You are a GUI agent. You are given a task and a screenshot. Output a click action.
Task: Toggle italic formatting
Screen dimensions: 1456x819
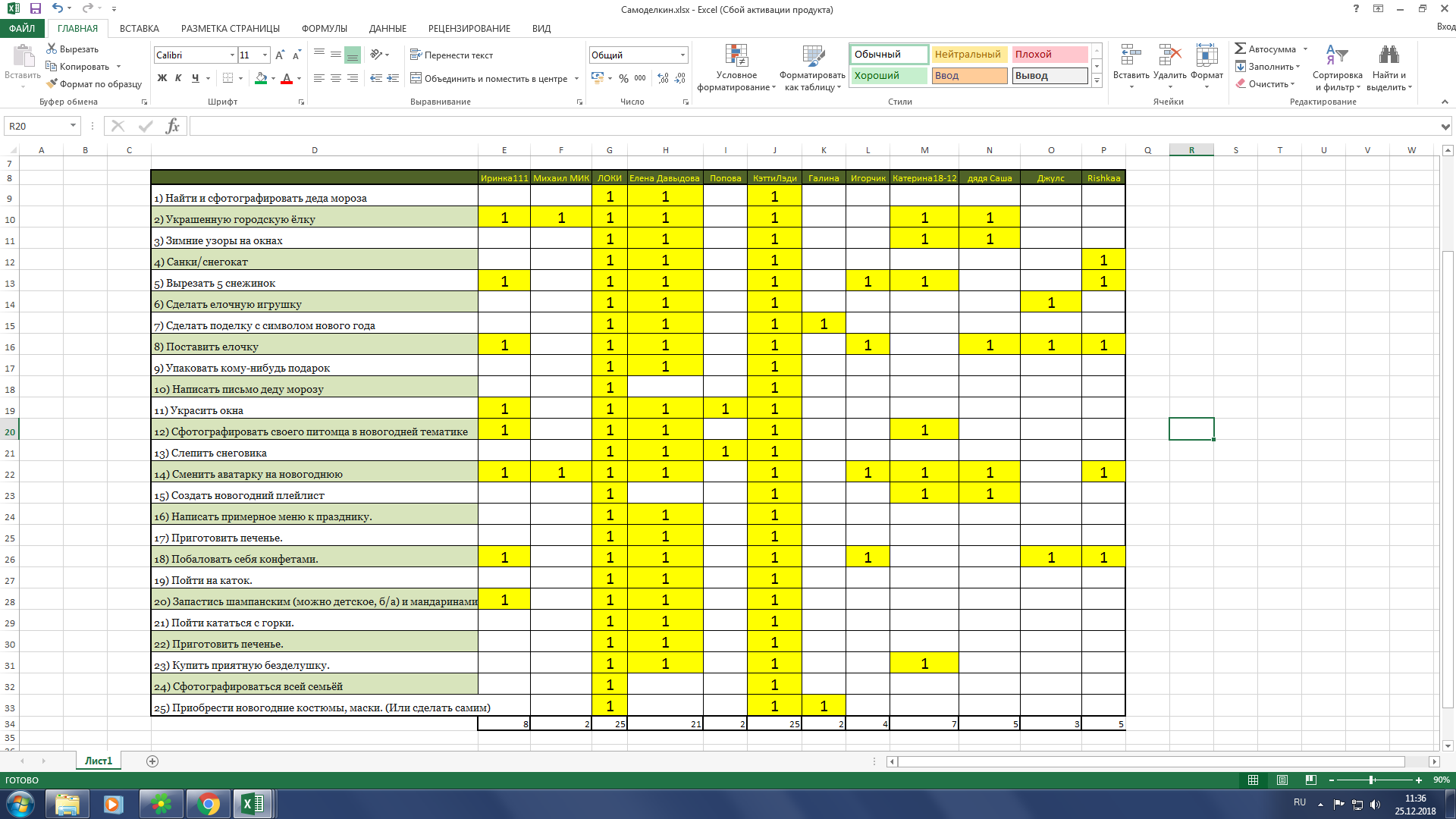178,78
